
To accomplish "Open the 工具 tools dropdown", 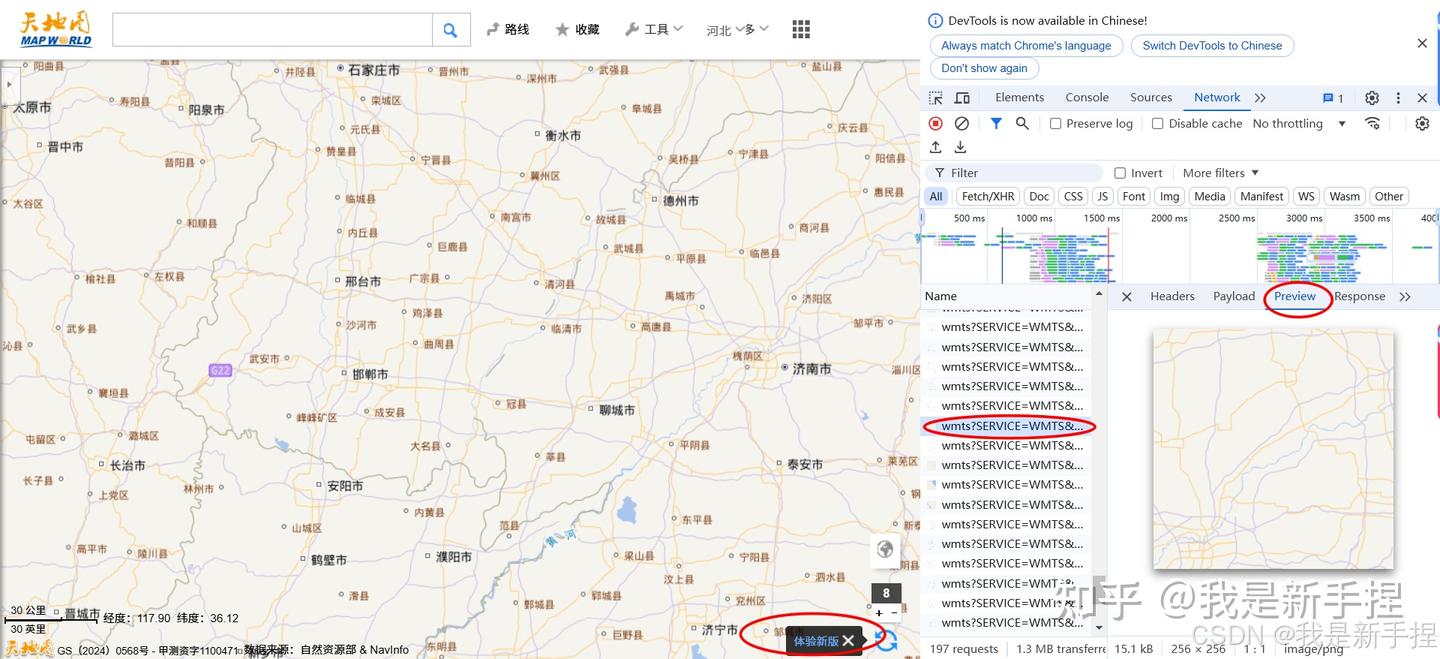I will pos(653,28).
